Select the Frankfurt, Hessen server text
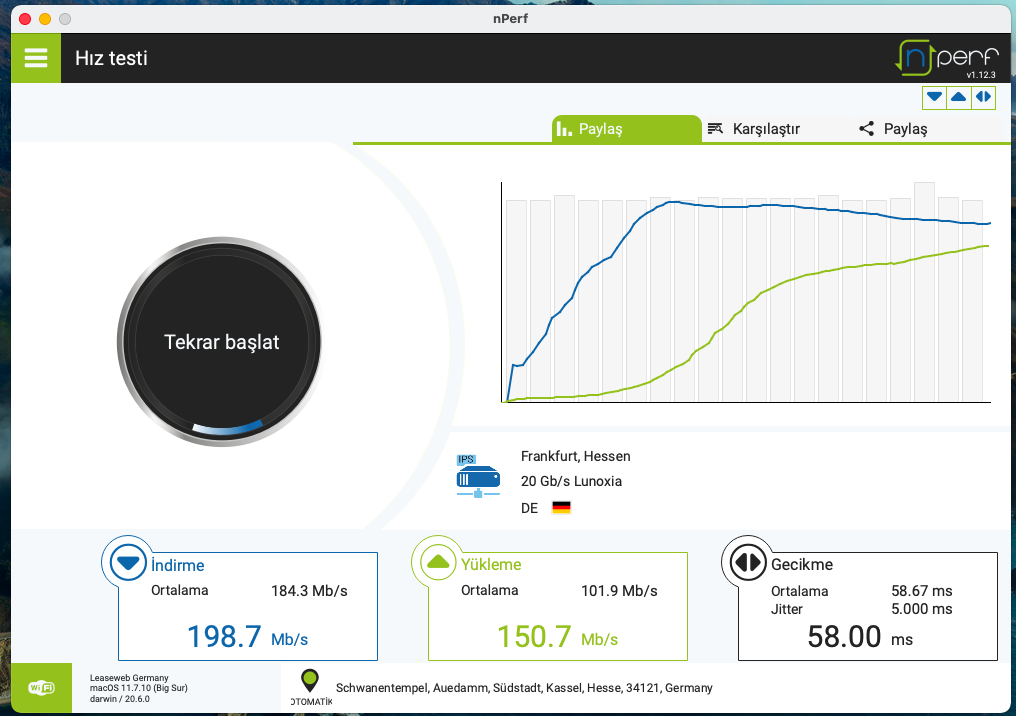Viewport: 1016px width, 716px height. [575, 456]
